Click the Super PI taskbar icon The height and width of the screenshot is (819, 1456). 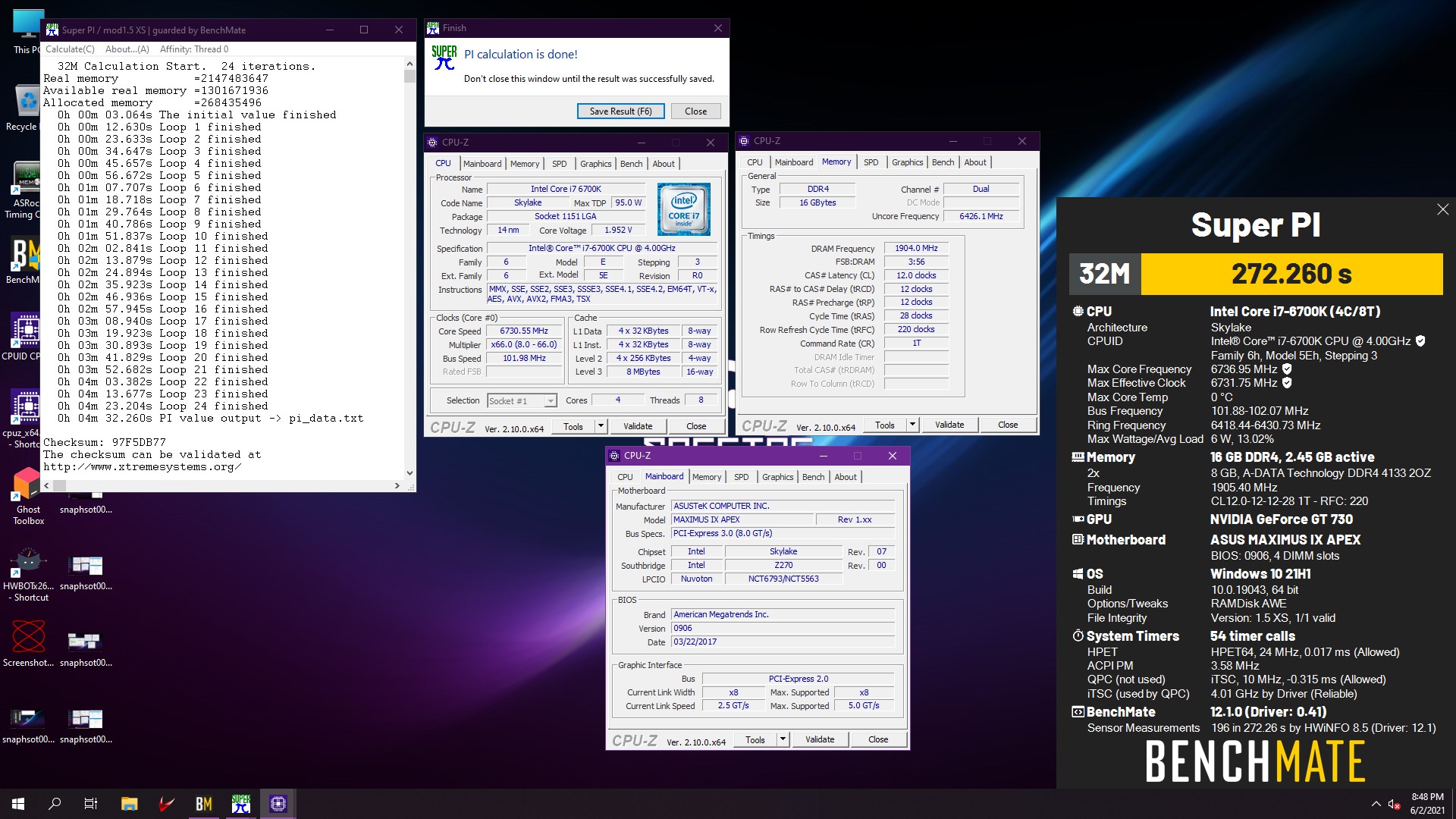click(241, 804)
